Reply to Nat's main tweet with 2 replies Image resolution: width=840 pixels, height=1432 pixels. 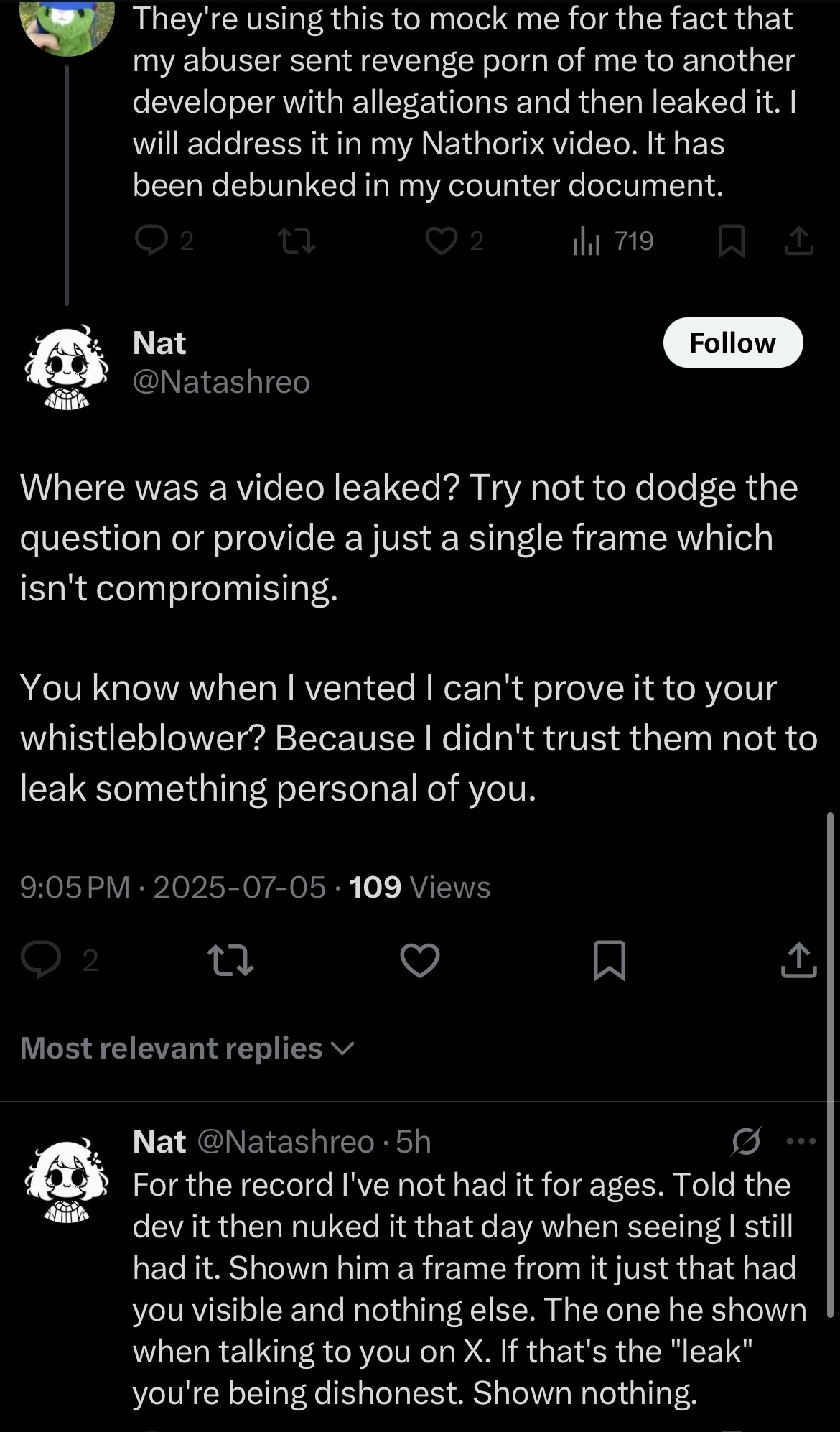tap(41, 960)
